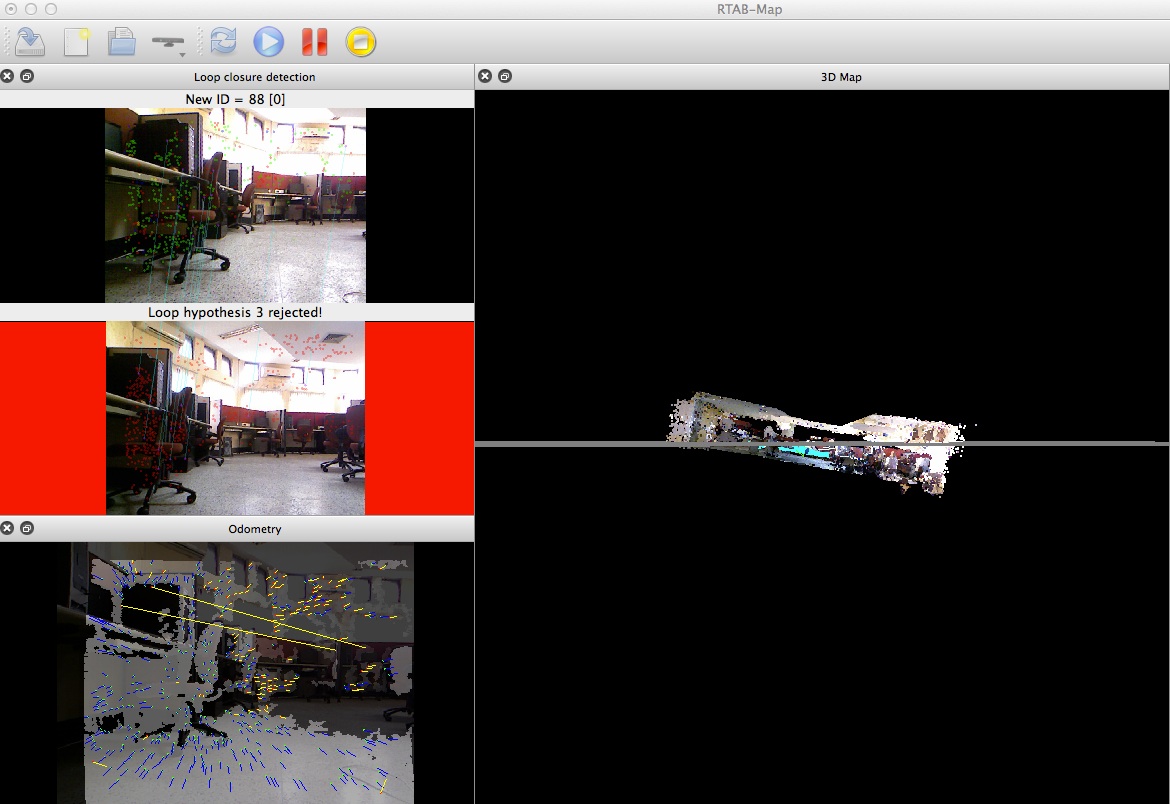Select the Kinect camera source icon
The image size is (1170, 804).
167,39
